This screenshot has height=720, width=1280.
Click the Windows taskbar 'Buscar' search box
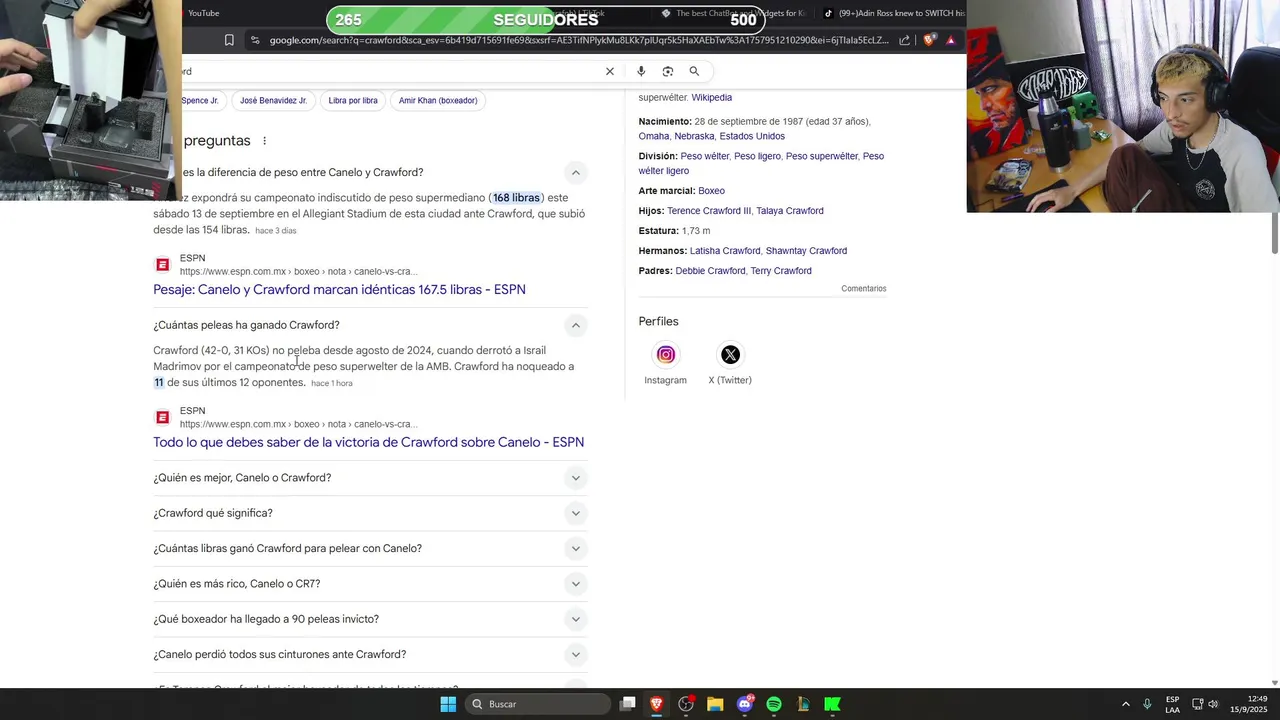click(539, 704)
